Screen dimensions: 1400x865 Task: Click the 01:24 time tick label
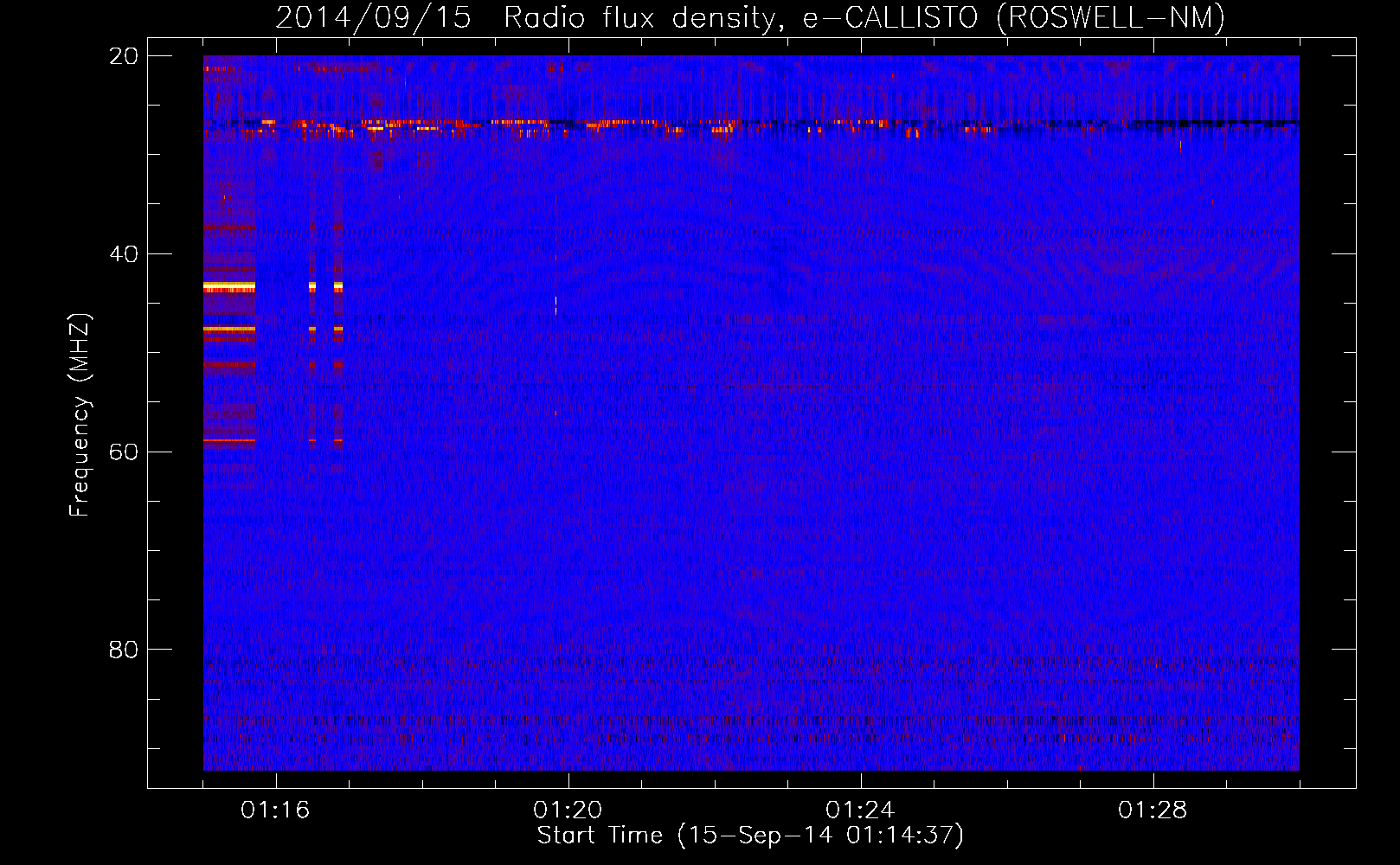[x=860, y=810]
